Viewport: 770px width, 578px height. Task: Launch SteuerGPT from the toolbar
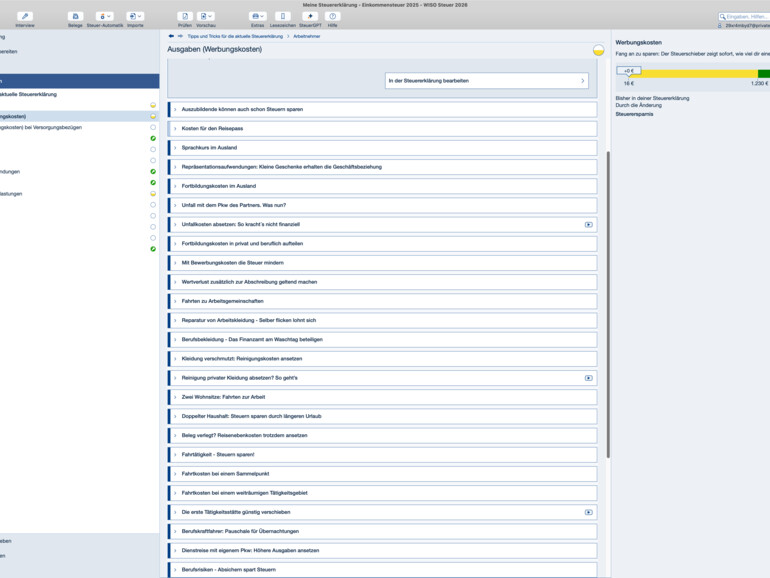tap(310, 19)
